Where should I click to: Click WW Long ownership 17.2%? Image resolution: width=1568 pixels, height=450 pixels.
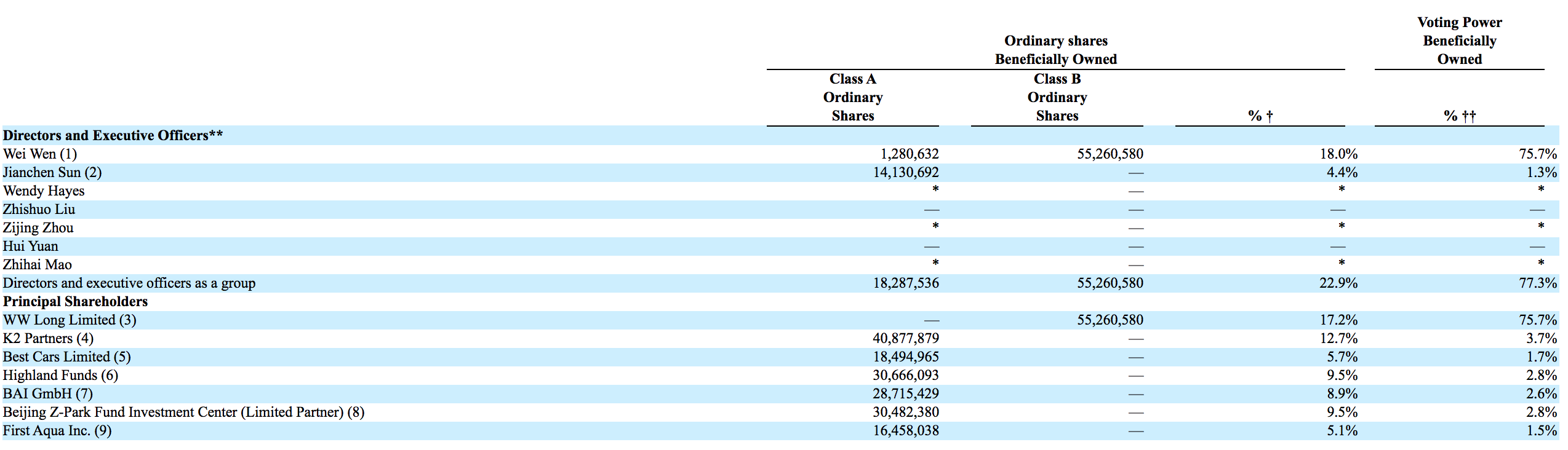1338,320
